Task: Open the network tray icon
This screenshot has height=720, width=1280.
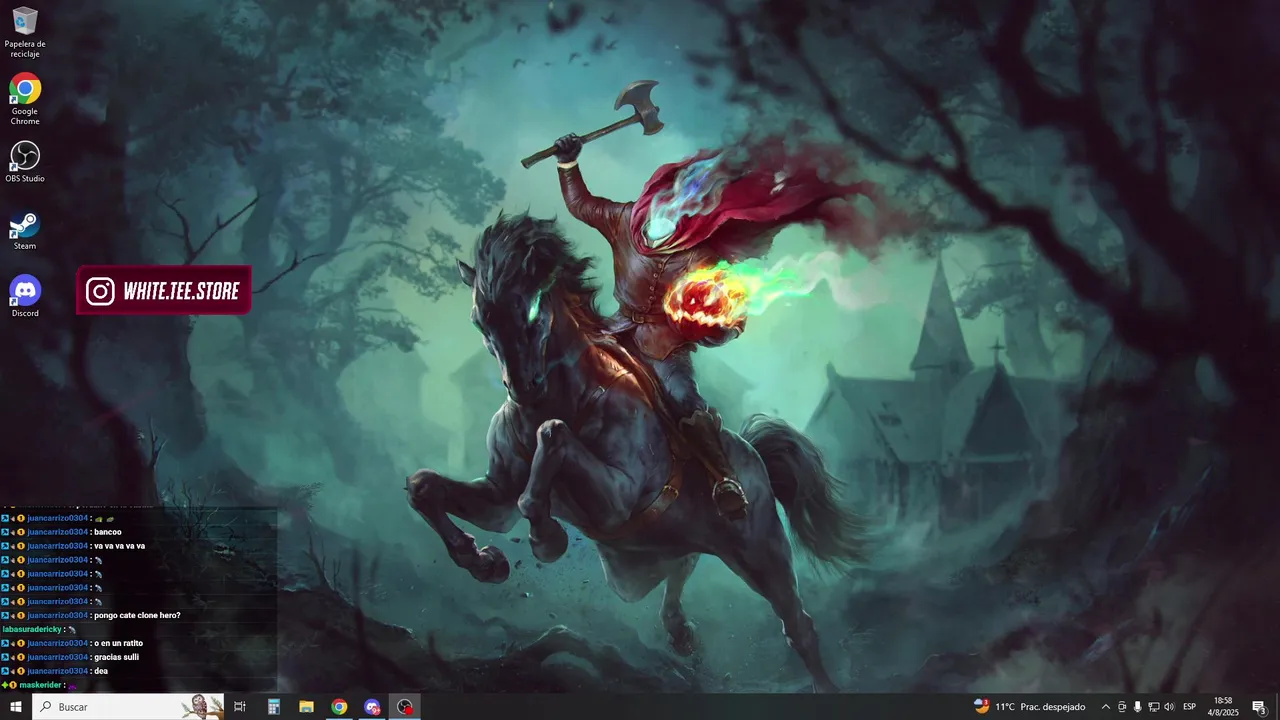Action: coord(1154,707)
